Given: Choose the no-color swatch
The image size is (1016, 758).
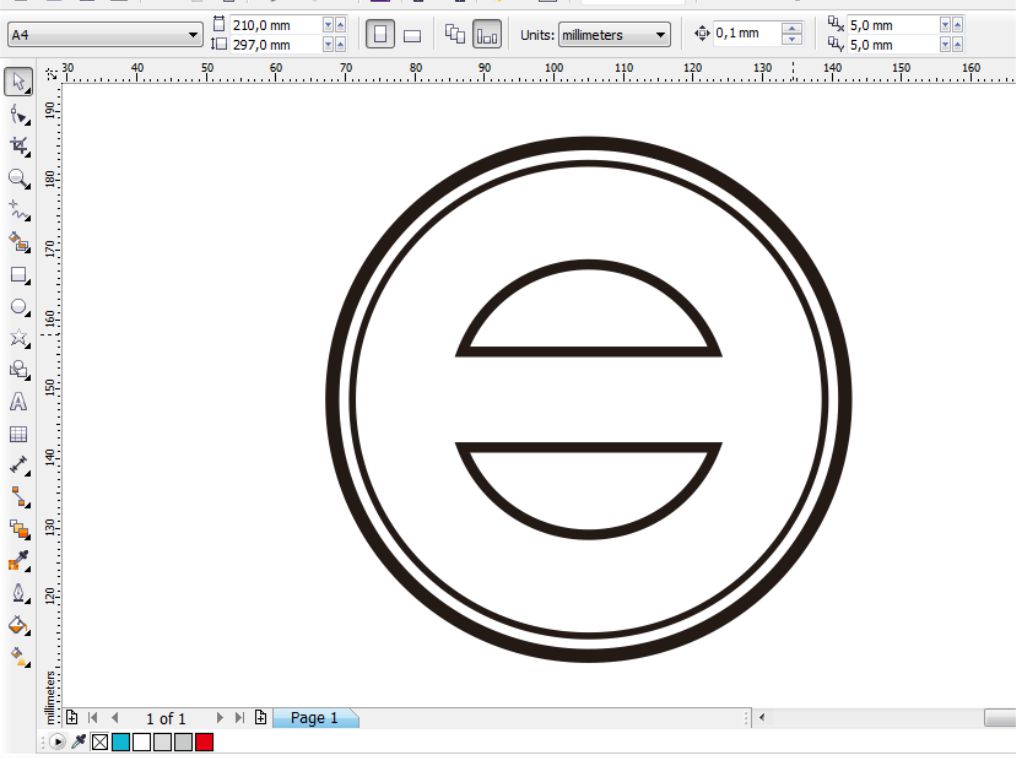Looking at the screenshot, I should [100, 742].
